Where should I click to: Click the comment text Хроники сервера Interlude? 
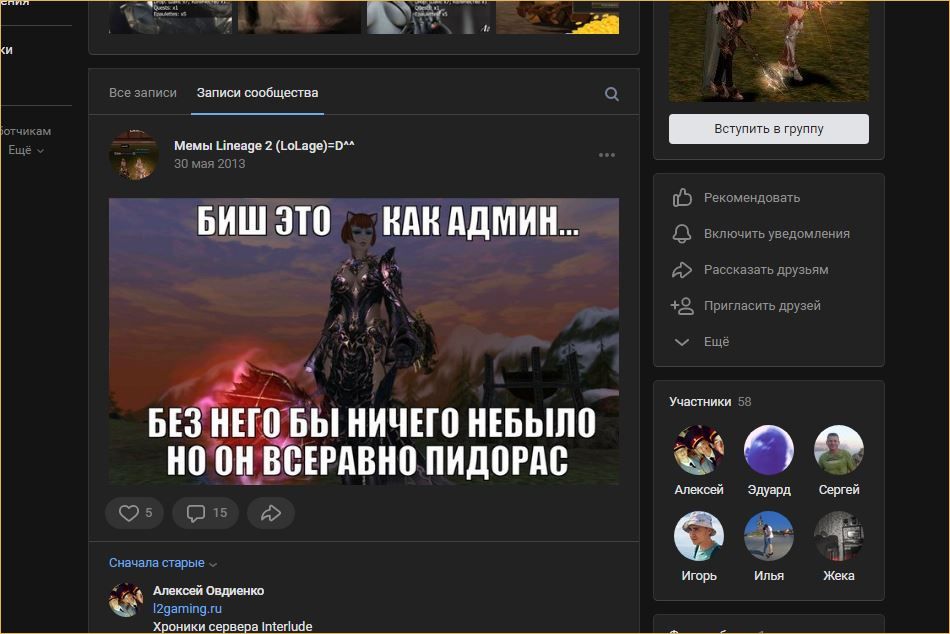[233, 626]
